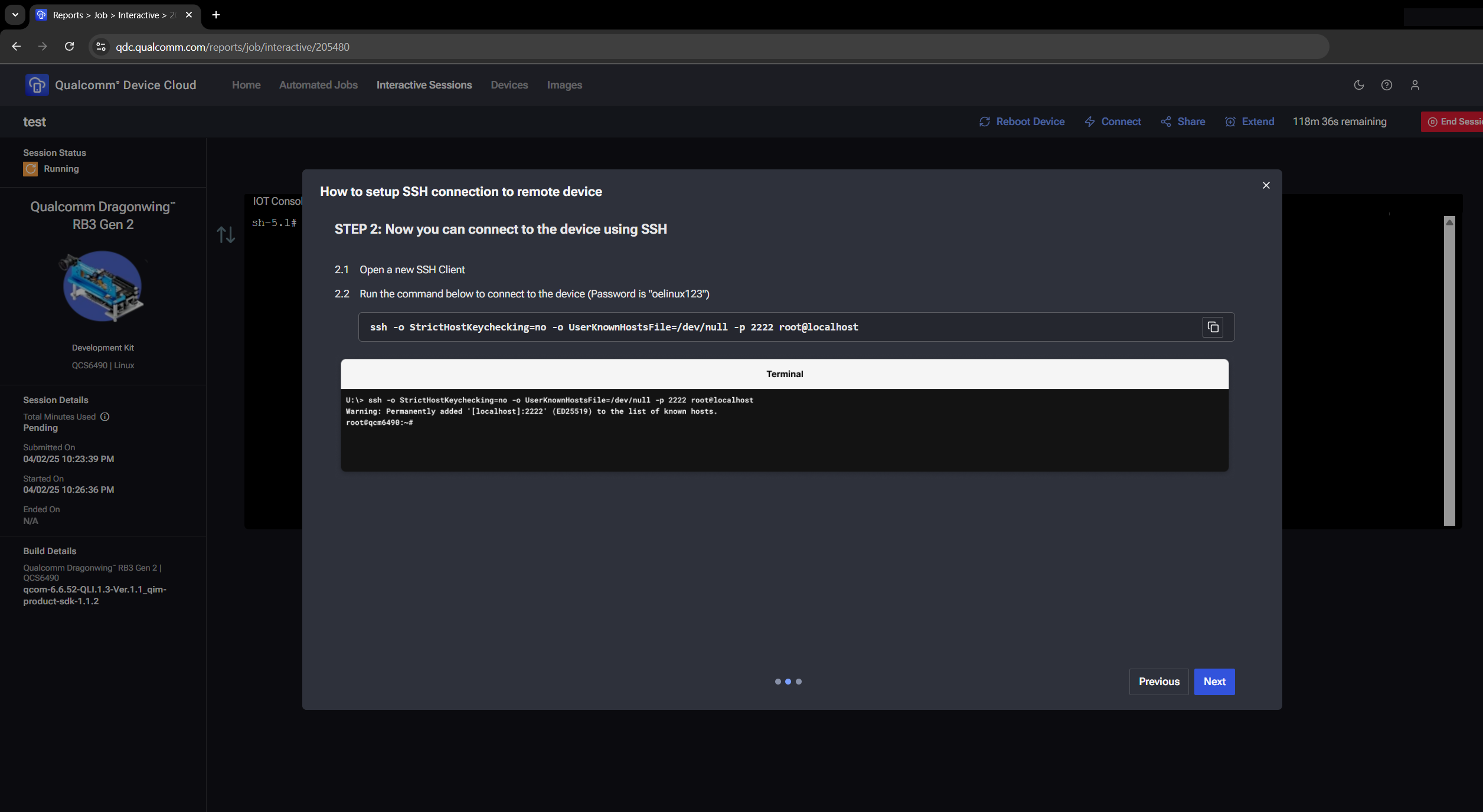This screenshot has width=1483, height=812.
Task: Click the Qualcomm Device Cloud logo
Action: 37,85
